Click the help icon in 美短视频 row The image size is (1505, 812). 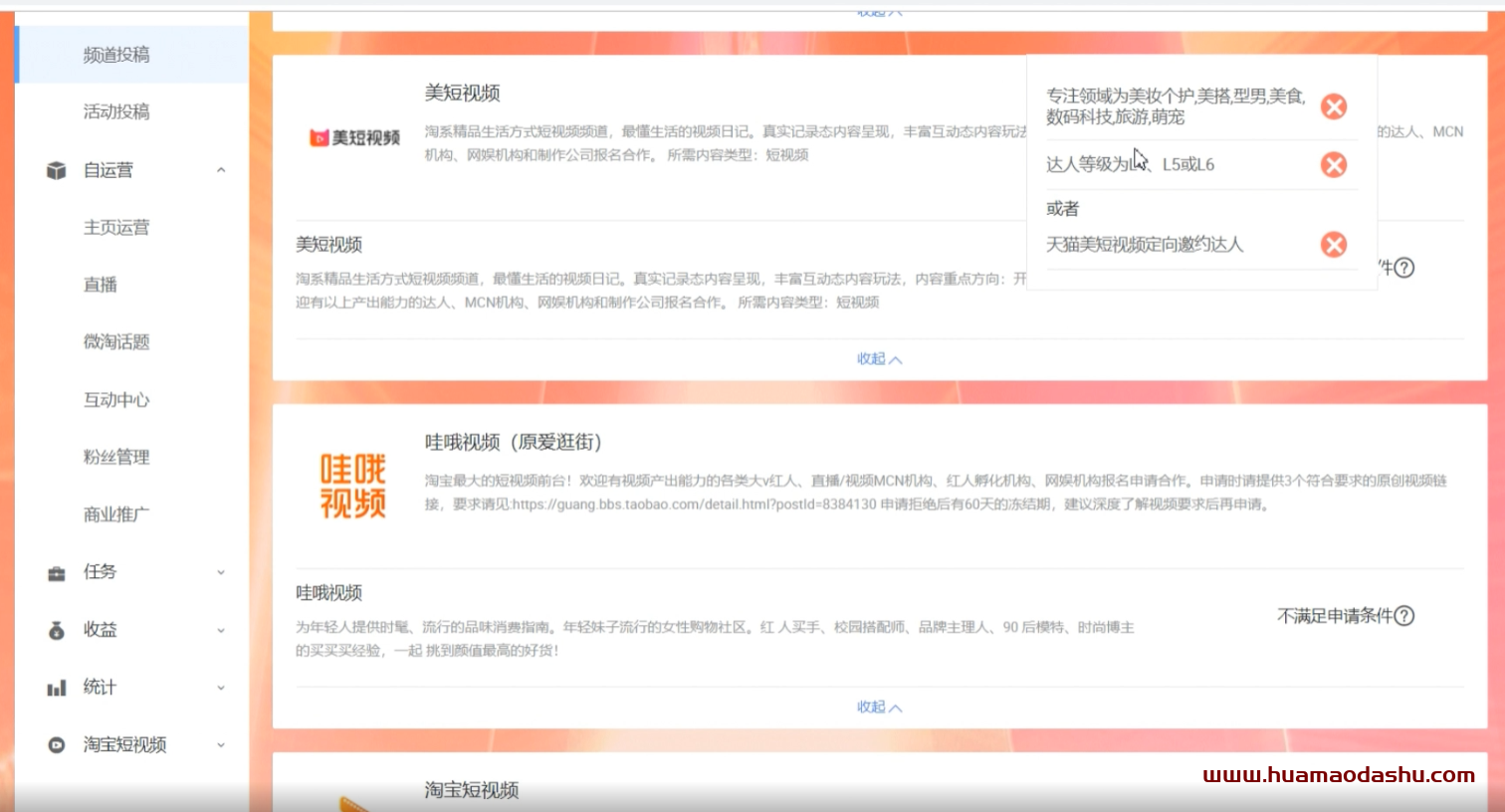coord(1404,268)
